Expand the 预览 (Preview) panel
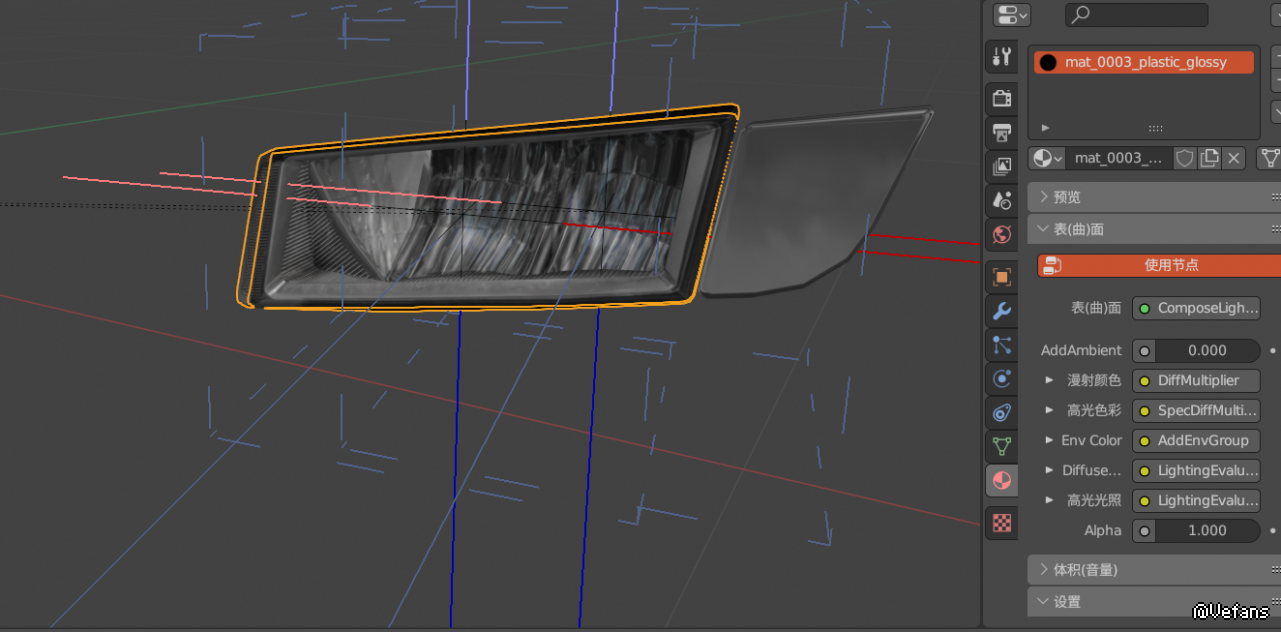Viewport: 1281px width, 632px height. (x=1066, y=197)
